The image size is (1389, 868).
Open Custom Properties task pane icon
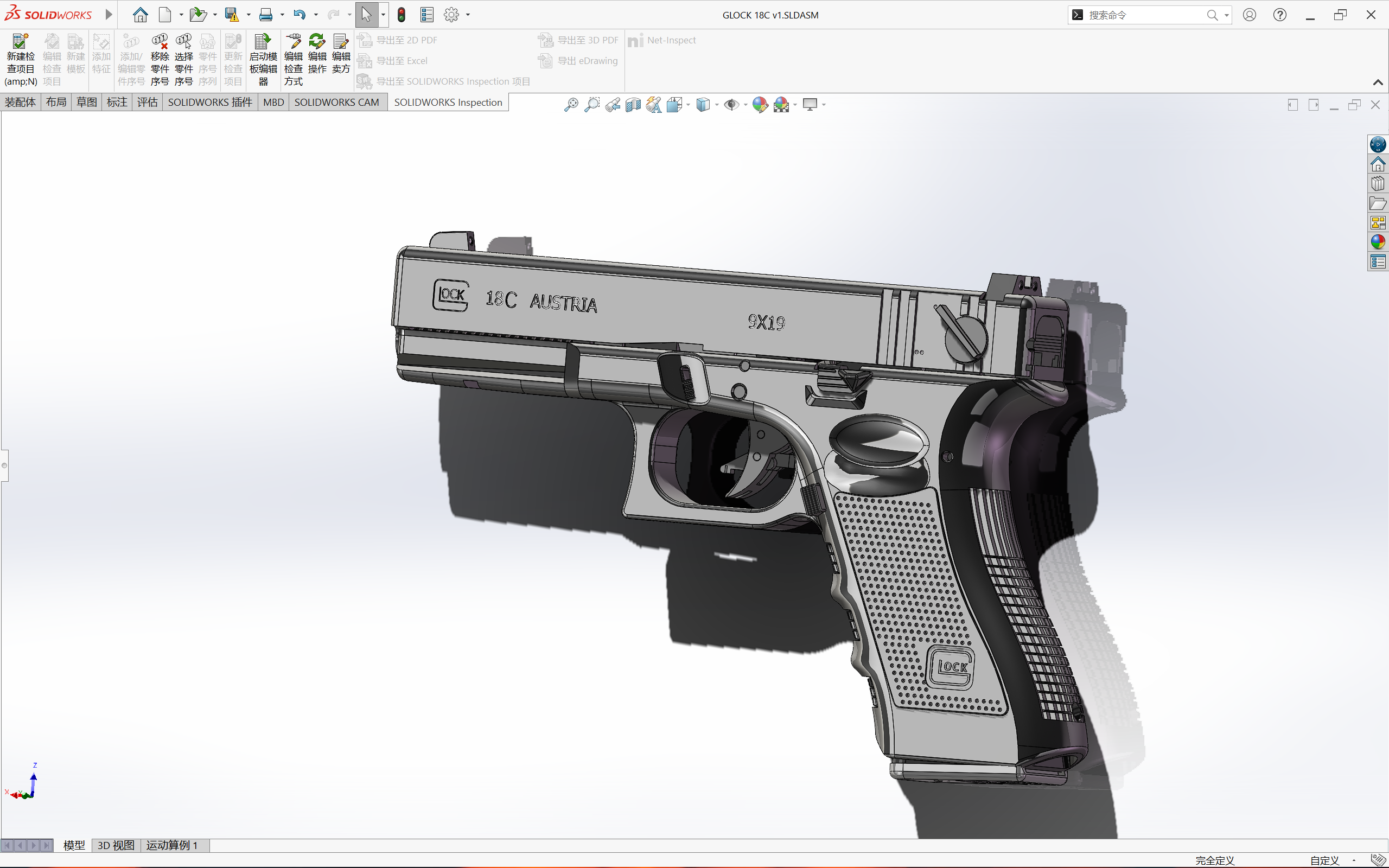pyautogui.click(x=1378, y=262)
